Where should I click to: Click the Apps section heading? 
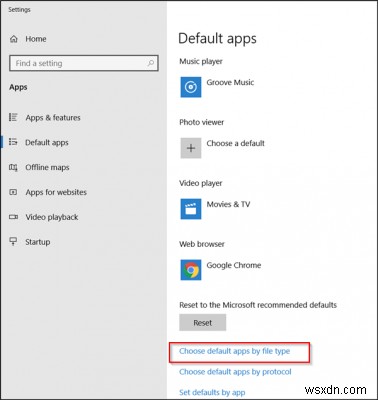click(x=18, y=87)
